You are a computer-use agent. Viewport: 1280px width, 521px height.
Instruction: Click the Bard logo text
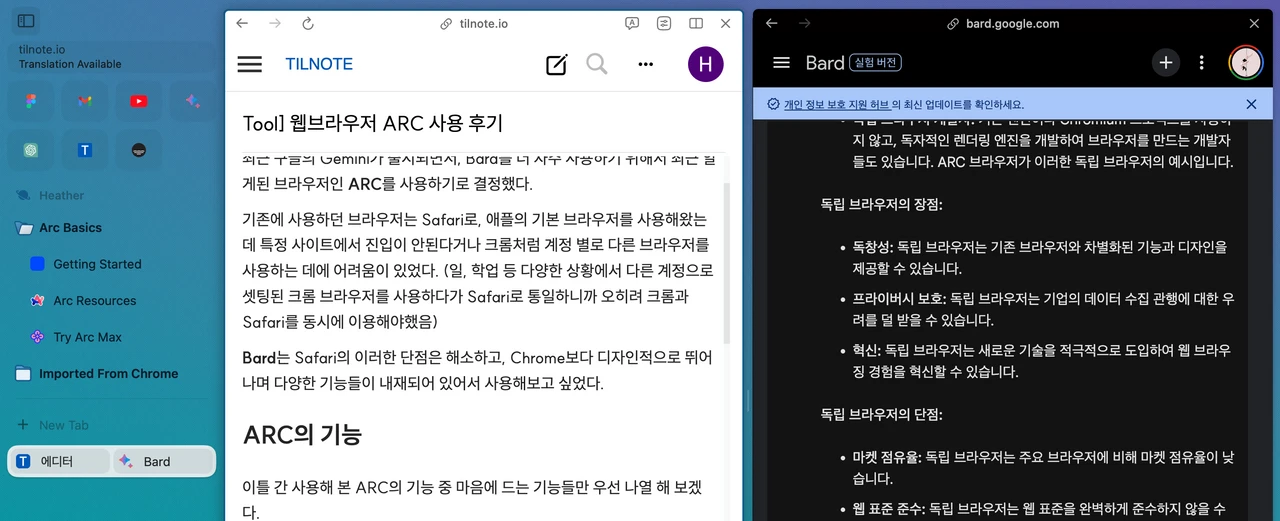coord(825,63)
